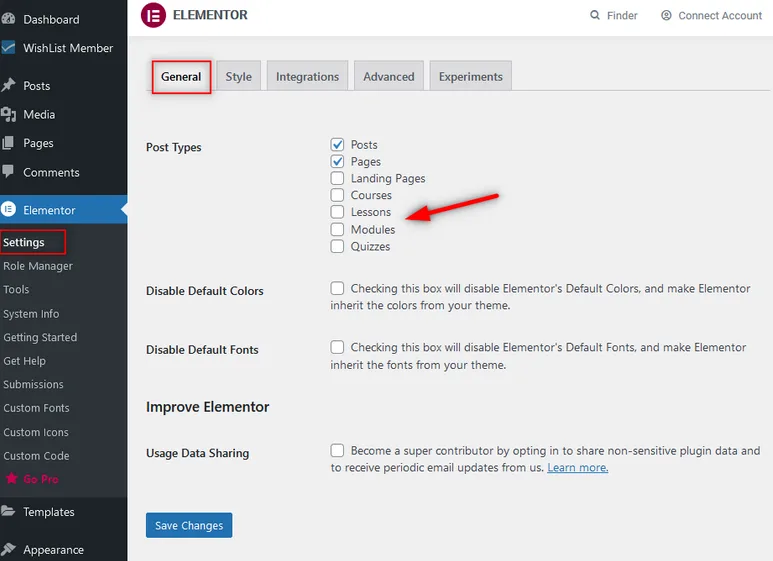Toggle the Disable Default Colors checkbox

pyautogui.click(x=337, y=288)
